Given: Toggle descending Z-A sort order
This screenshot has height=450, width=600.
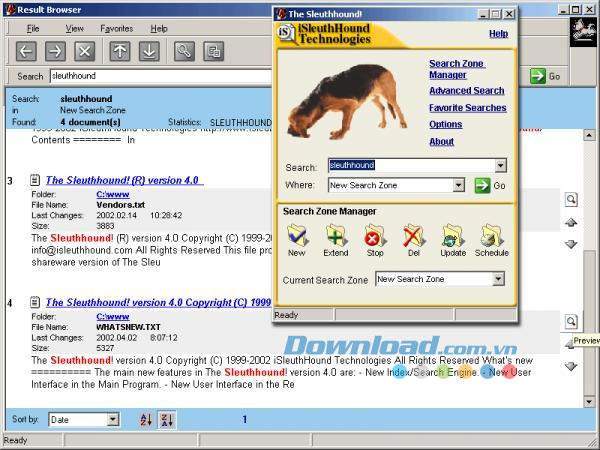Looking at the screenshot, I should [x=167, y=420].
